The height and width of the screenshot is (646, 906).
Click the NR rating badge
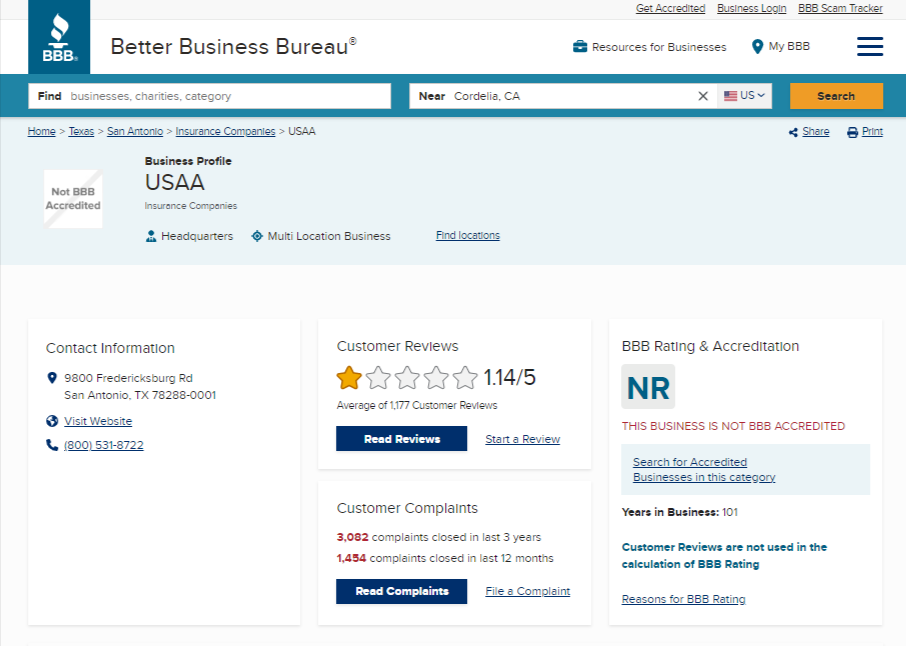tap(648, 387)
